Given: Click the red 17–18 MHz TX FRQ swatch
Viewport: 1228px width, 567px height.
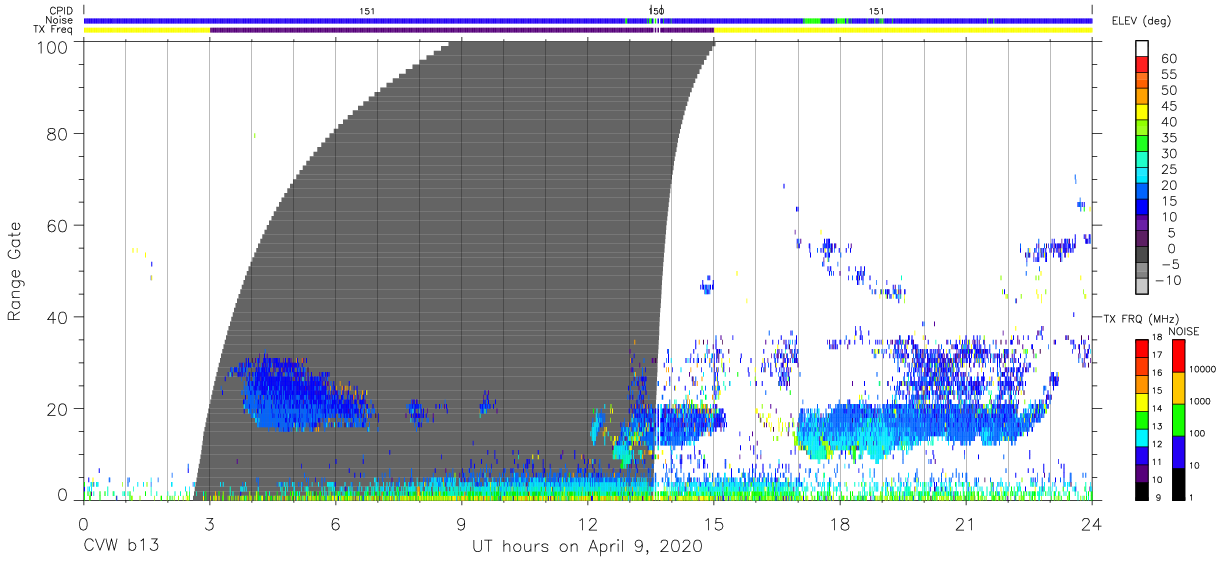Looking at the screenshot, I should coord(1142,347).
